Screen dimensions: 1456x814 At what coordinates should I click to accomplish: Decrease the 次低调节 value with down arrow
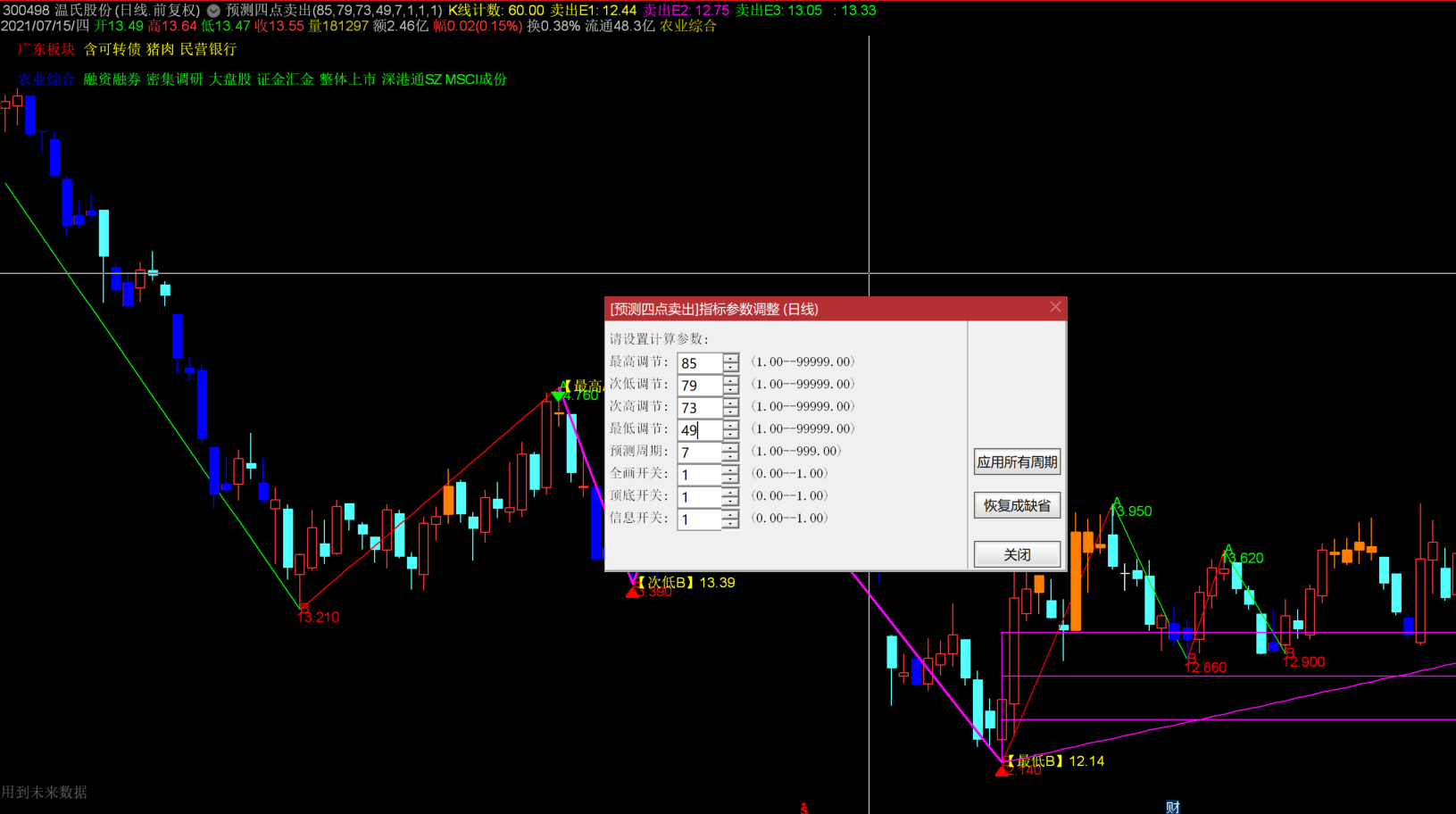click(x=731, y=390)
